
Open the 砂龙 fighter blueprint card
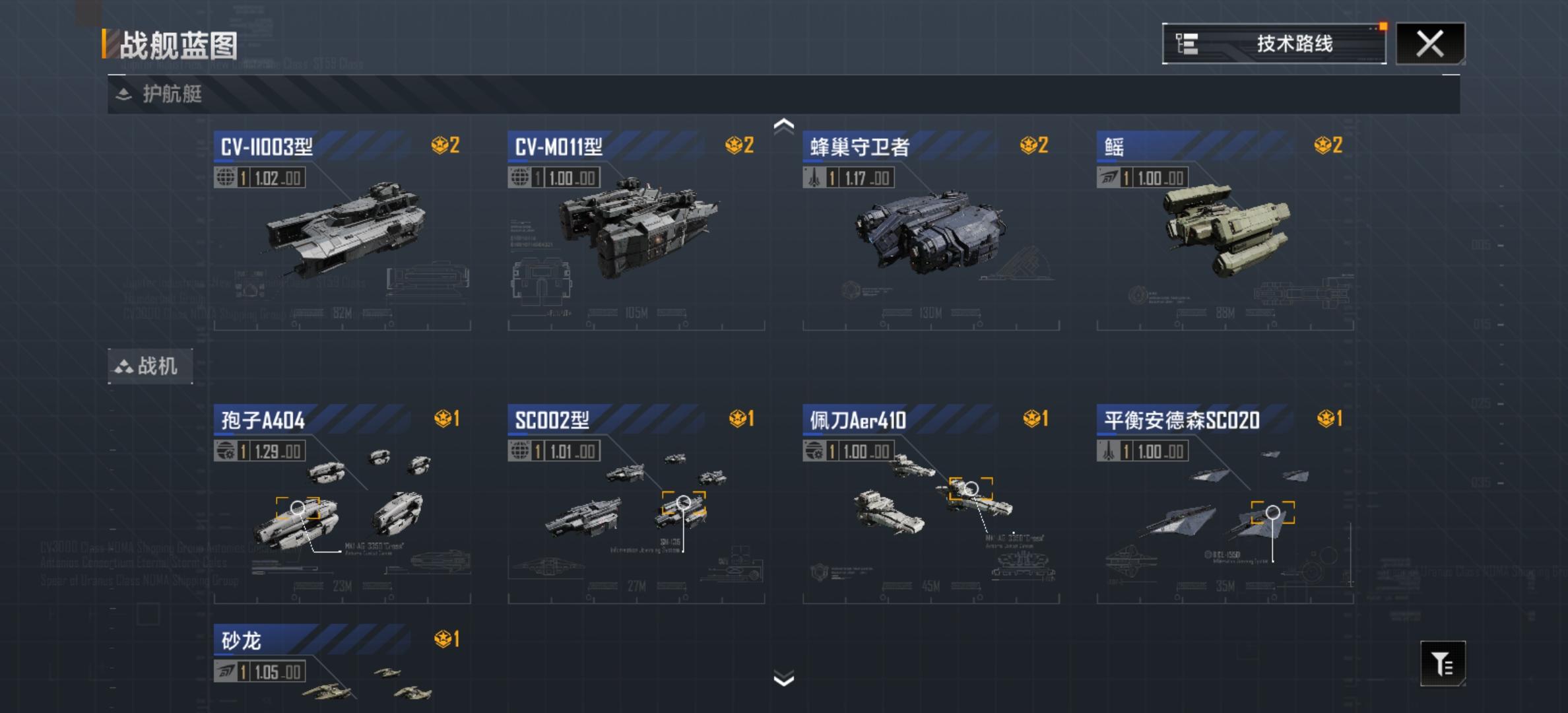[342, 668]
